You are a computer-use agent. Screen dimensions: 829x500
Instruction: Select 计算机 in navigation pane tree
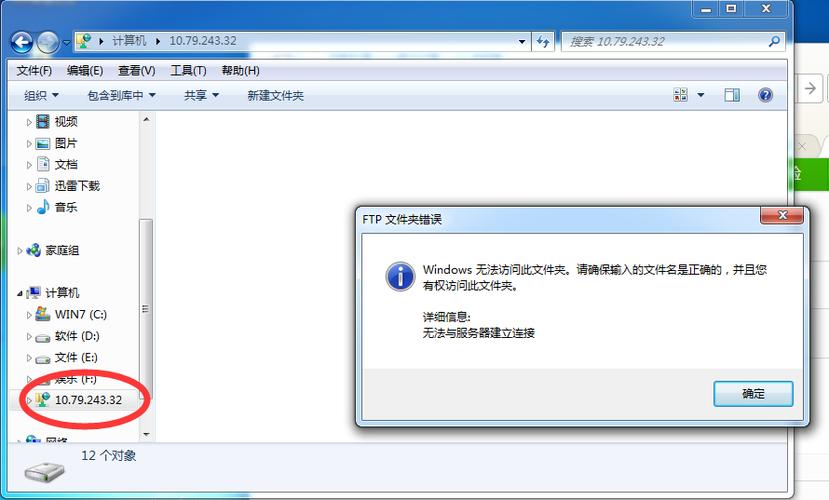tap(62, 293)
